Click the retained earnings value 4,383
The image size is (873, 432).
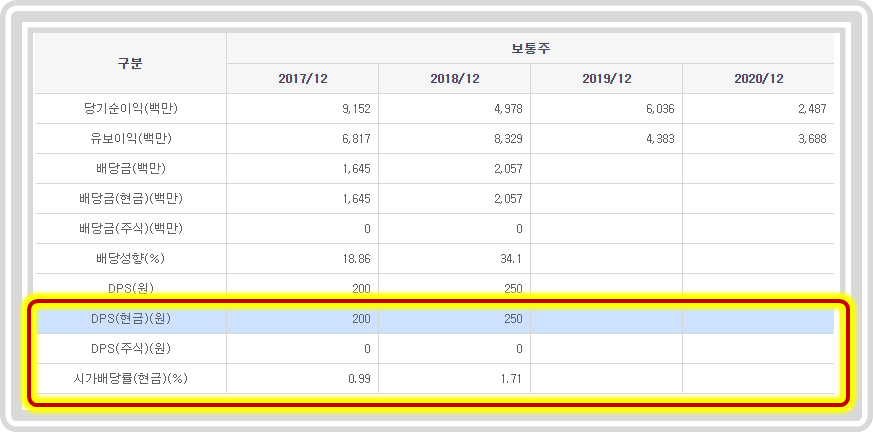[660, 139]
